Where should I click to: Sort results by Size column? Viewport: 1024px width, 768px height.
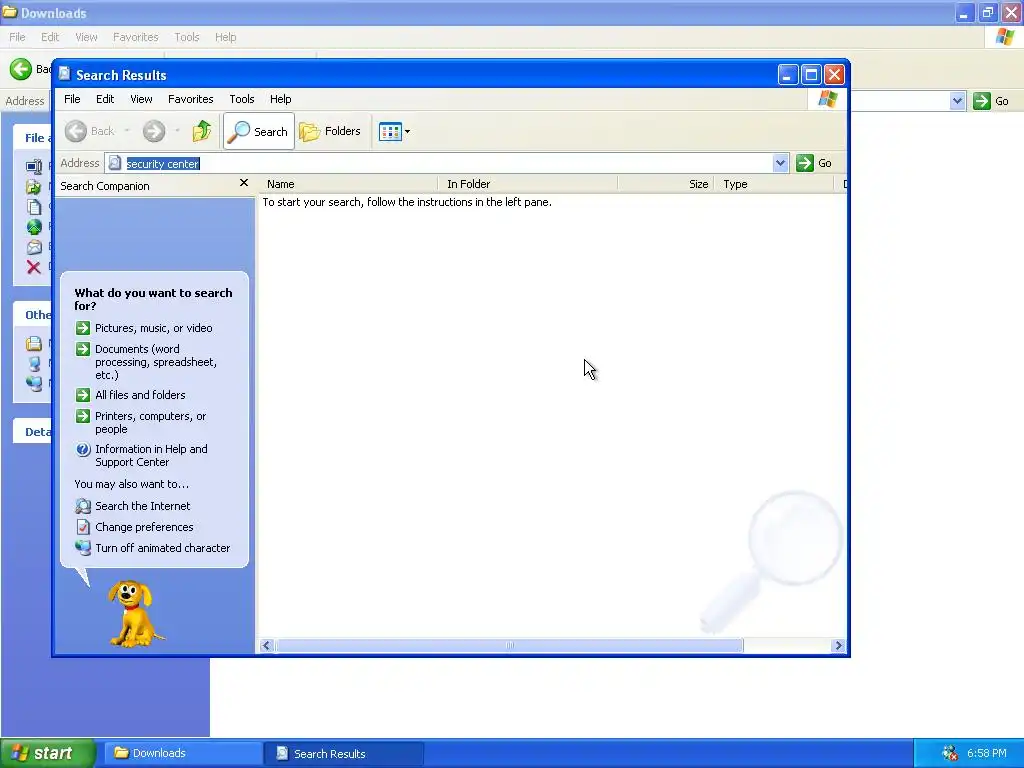(666, 184)
